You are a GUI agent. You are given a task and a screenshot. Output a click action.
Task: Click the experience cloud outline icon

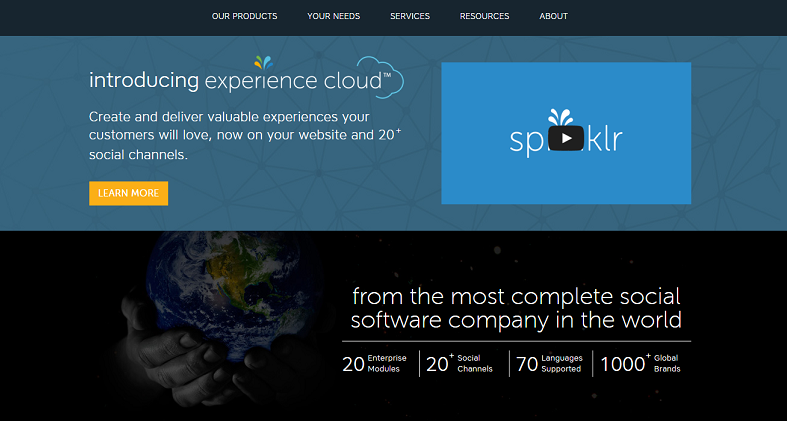coord(380,77)
